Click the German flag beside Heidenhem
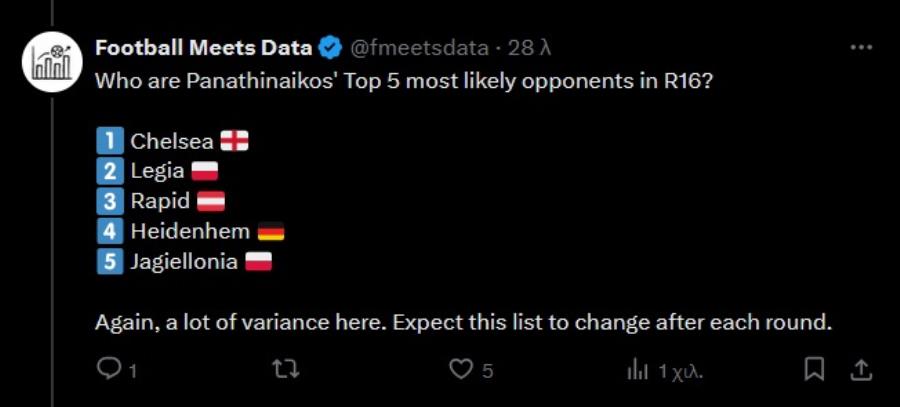This screenshot has height=407, width=900. pos(271,232)
